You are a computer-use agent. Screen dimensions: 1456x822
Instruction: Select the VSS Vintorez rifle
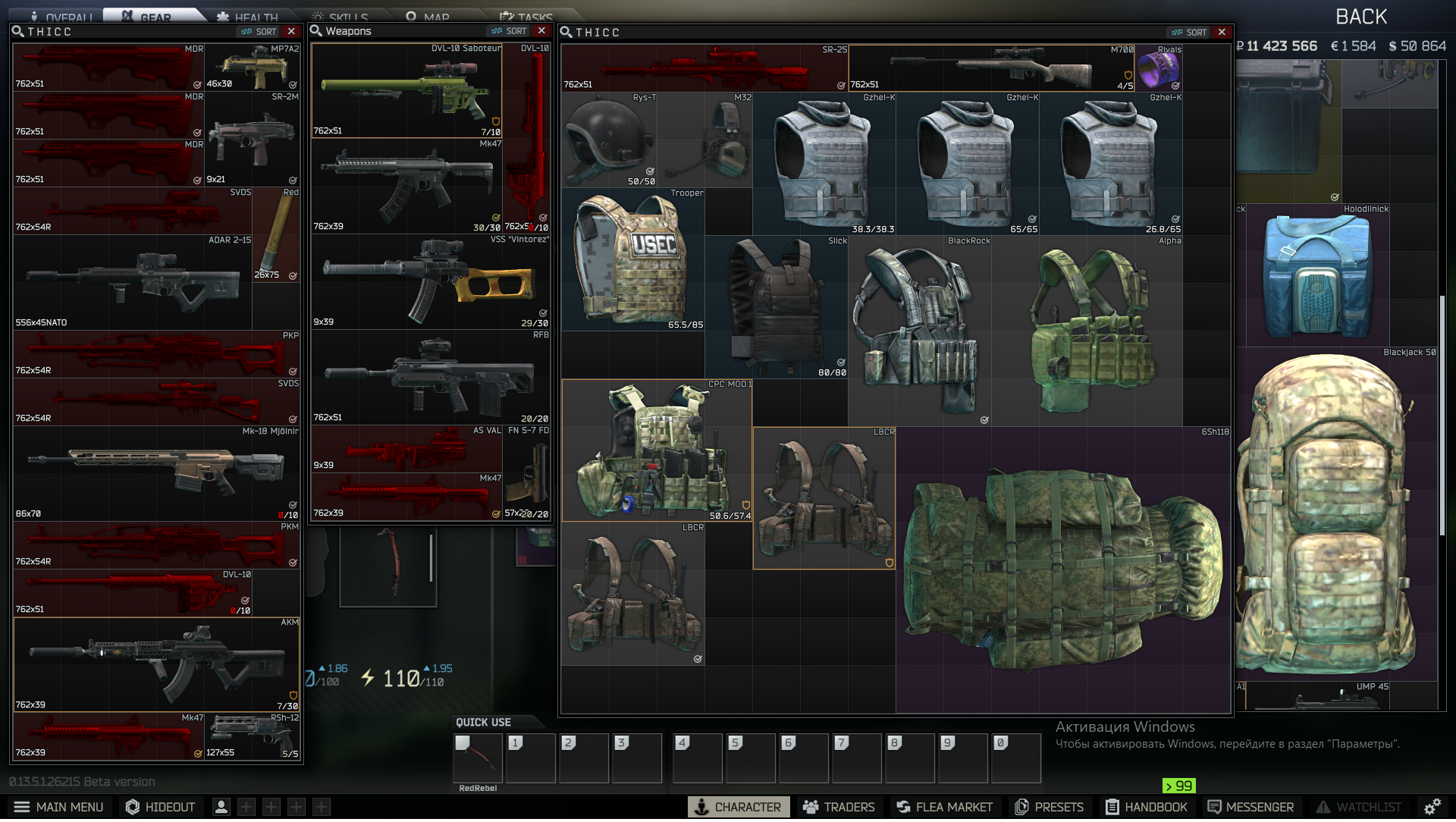click(x=431, y=281)
